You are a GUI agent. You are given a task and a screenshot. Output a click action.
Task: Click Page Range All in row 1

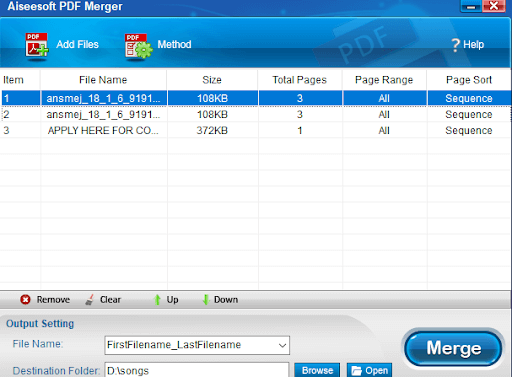point(384,98)
